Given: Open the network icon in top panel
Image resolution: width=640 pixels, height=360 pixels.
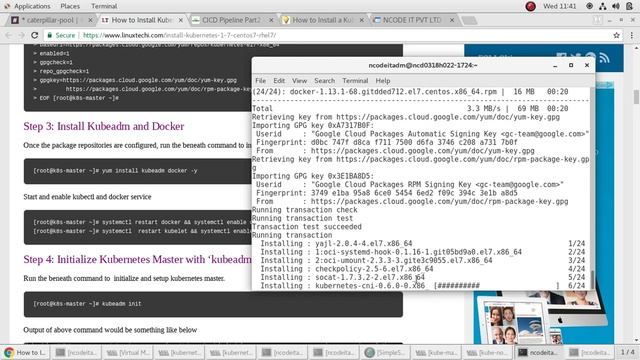Looking at the screenshot, I should coord(603,6).
